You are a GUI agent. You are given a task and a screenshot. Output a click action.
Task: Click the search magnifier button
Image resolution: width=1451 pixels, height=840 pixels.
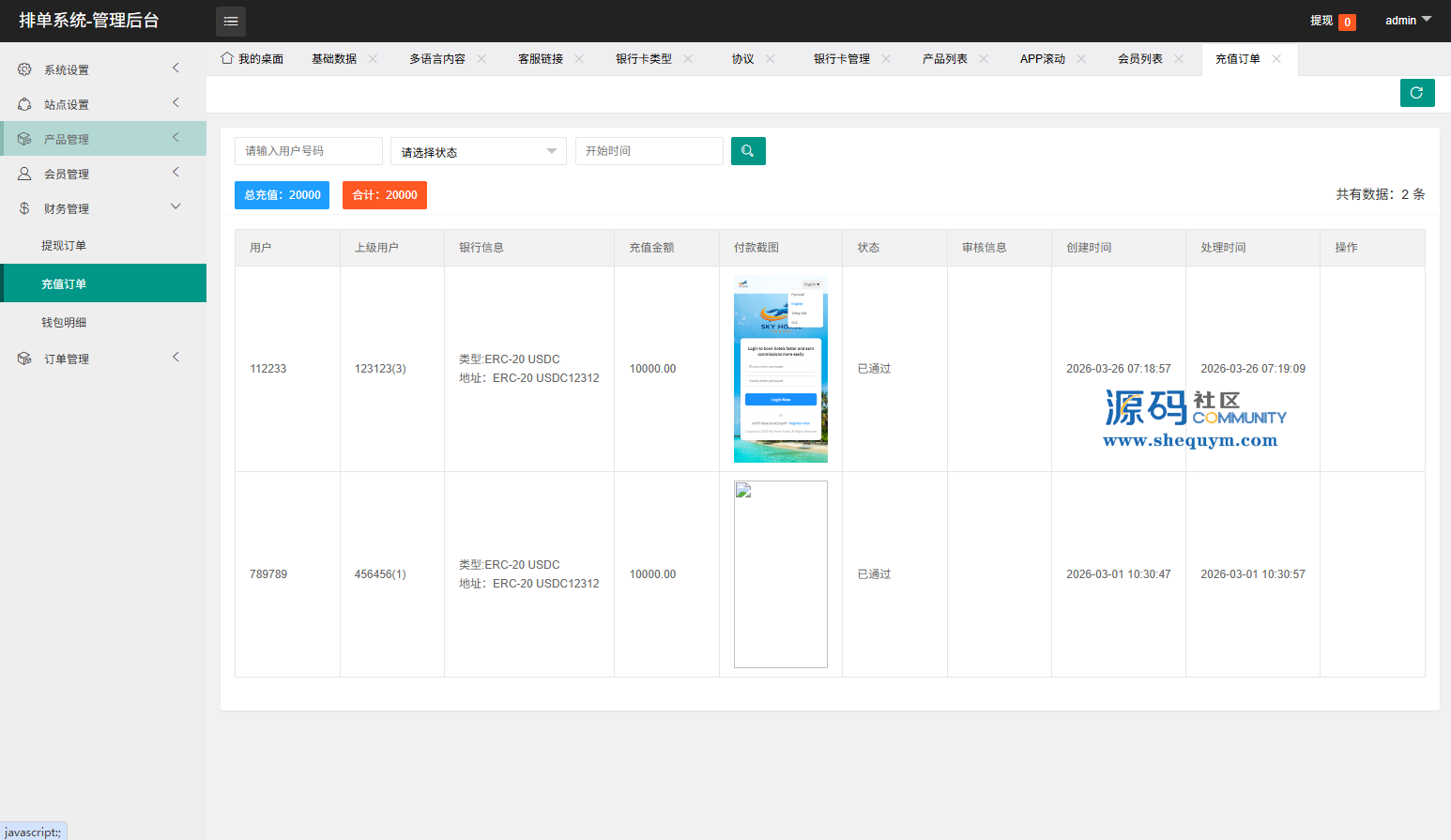[x=748, y=151]
